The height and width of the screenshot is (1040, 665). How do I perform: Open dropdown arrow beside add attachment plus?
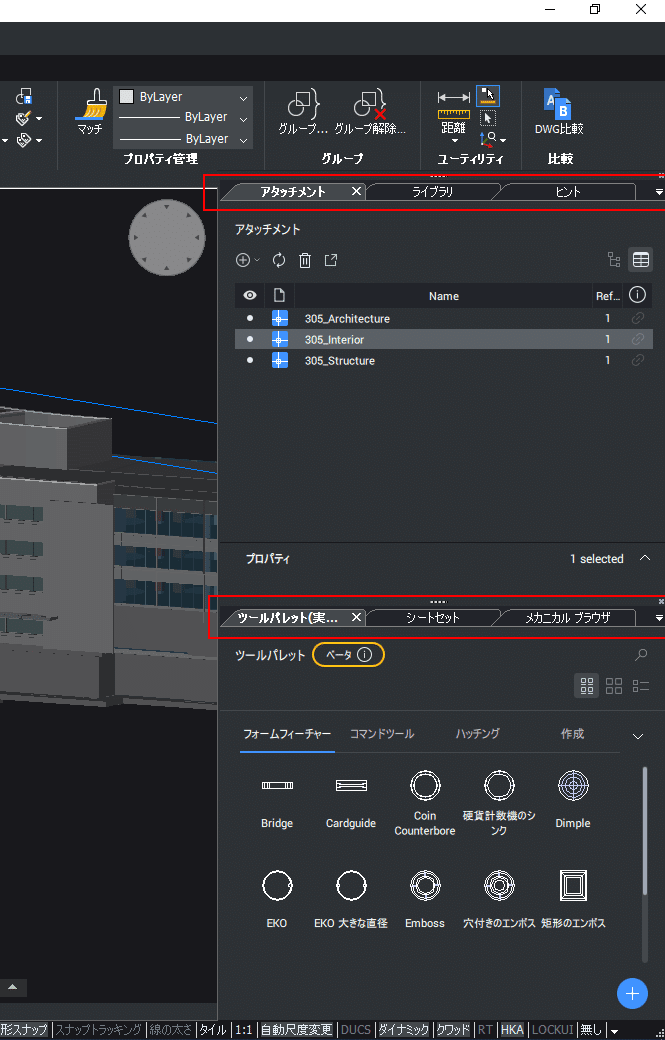point(257,260)
